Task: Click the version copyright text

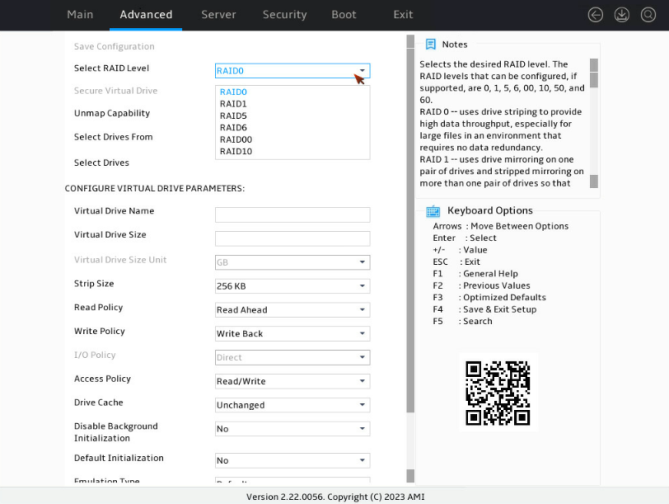Action: (x=335, y=497)
